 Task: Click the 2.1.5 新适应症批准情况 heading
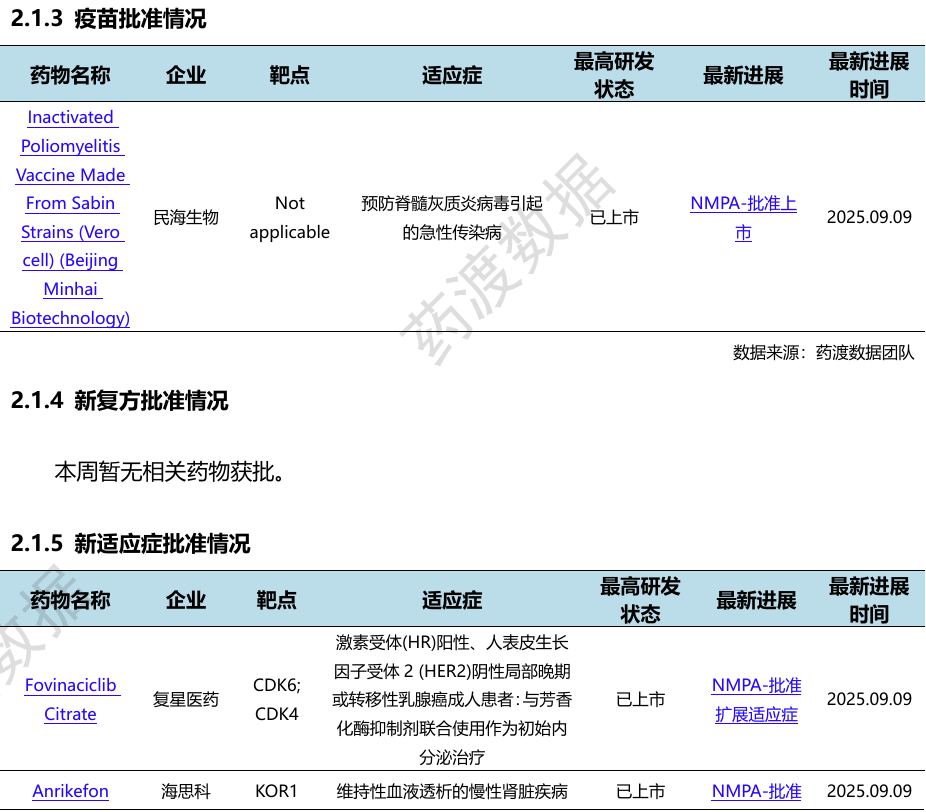coord(131,543)
